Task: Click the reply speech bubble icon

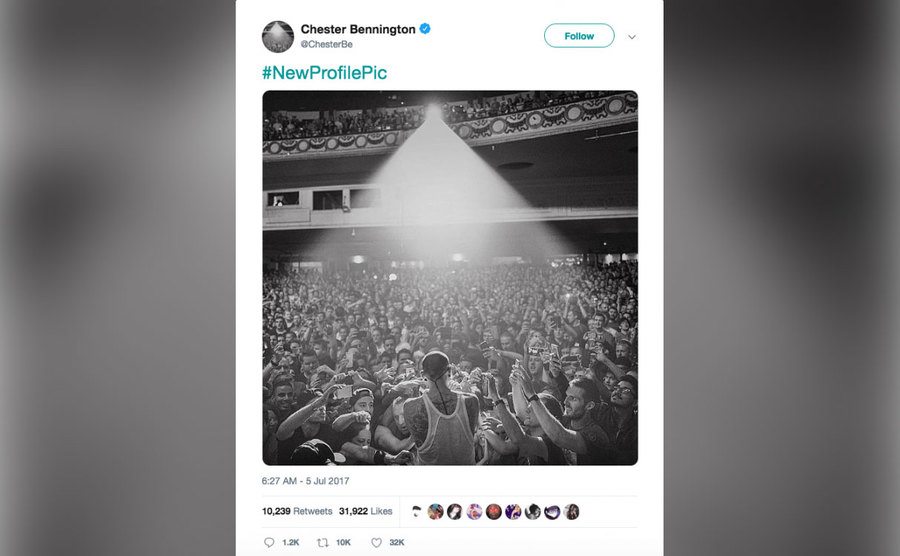Action: coord(269,543)
